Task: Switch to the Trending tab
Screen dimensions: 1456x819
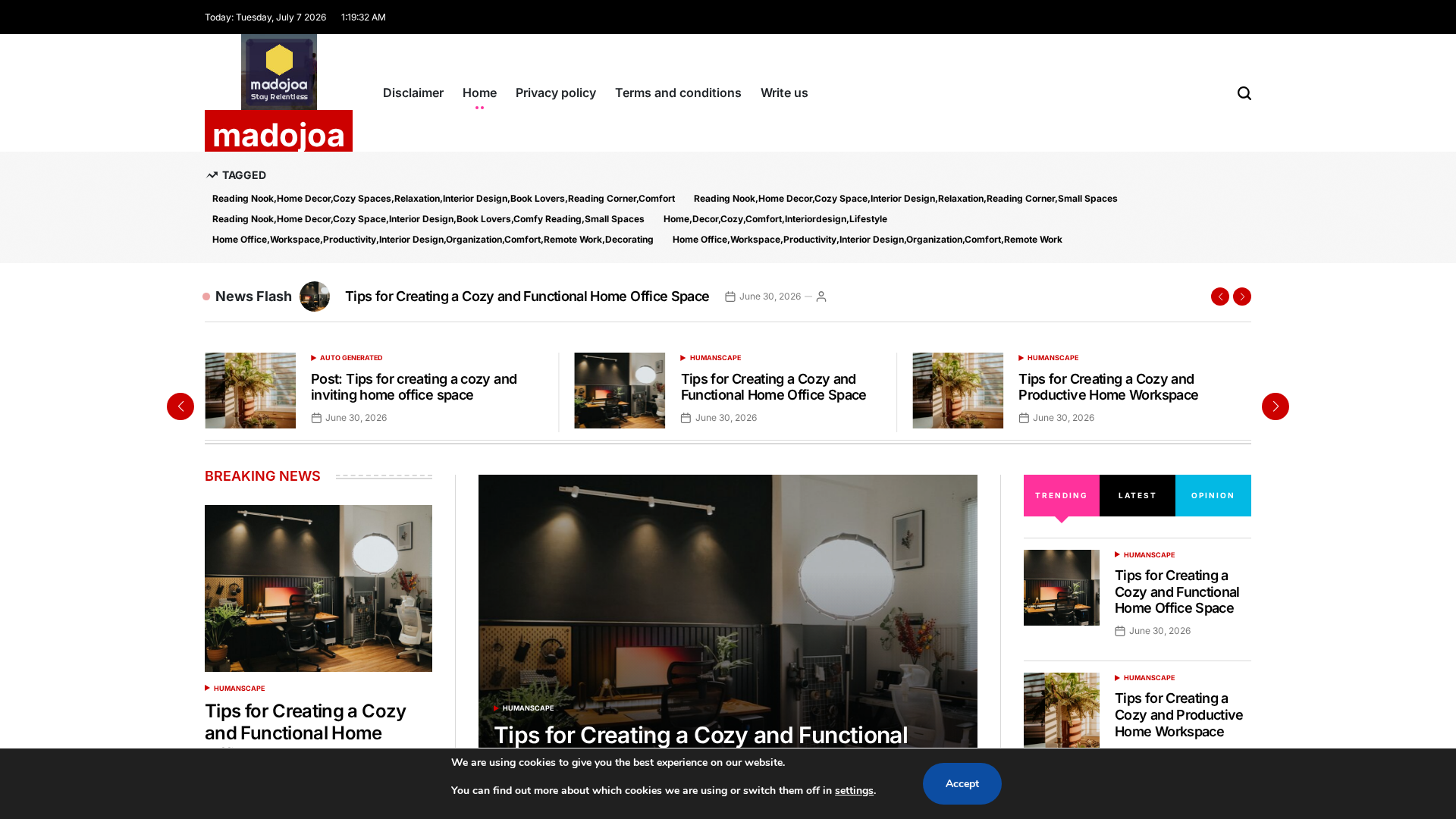Action: (x=1061, y=496)
